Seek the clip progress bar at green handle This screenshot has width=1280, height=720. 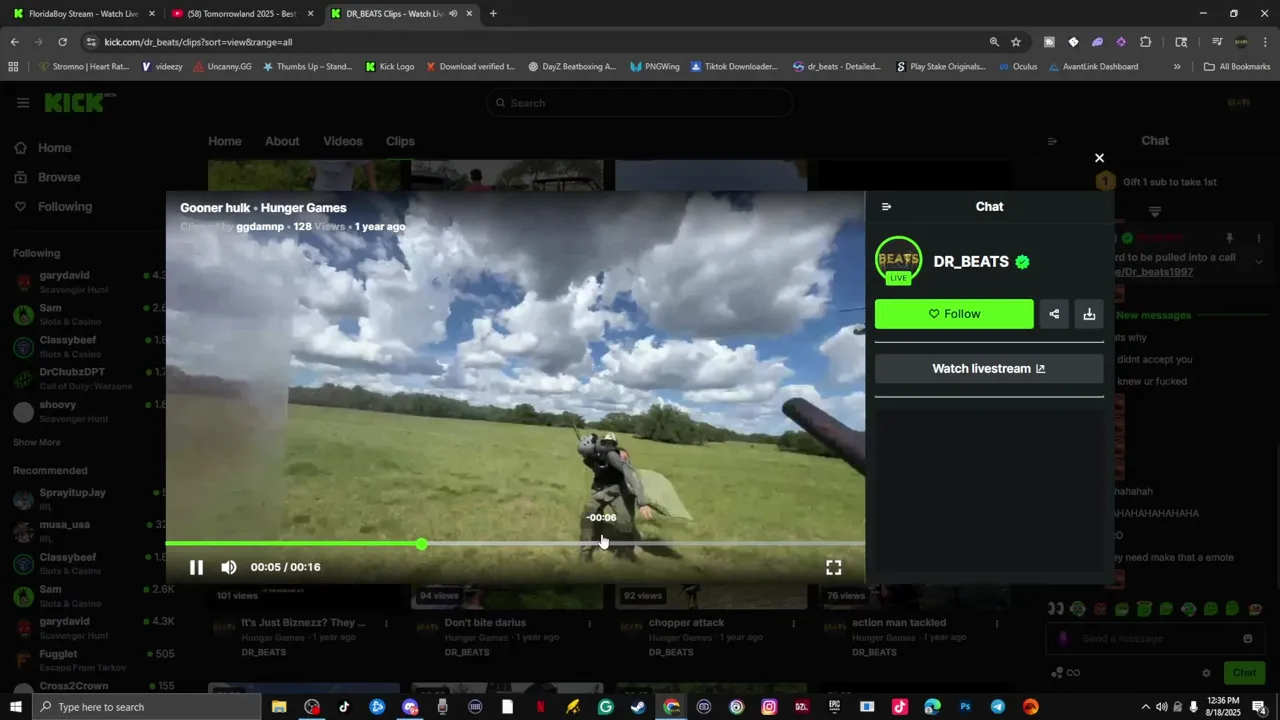pos(422,544)
